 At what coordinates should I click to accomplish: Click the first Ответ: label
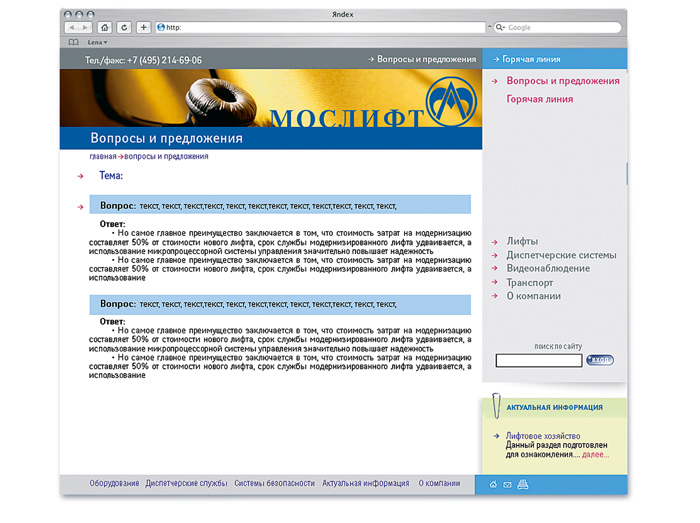tap(112, 224)
